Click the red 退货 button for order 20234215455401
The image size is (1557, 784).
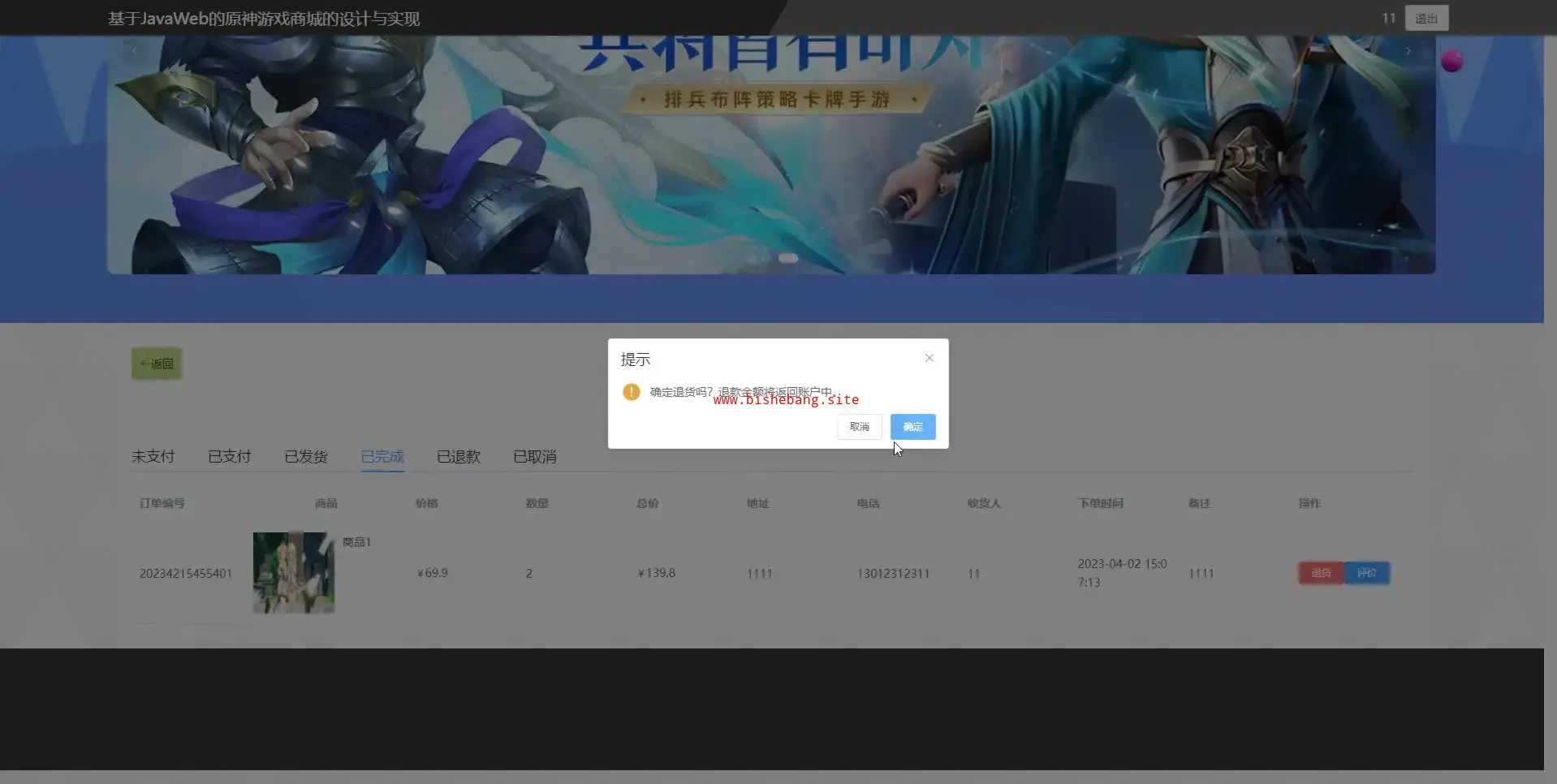point(1322,573)
